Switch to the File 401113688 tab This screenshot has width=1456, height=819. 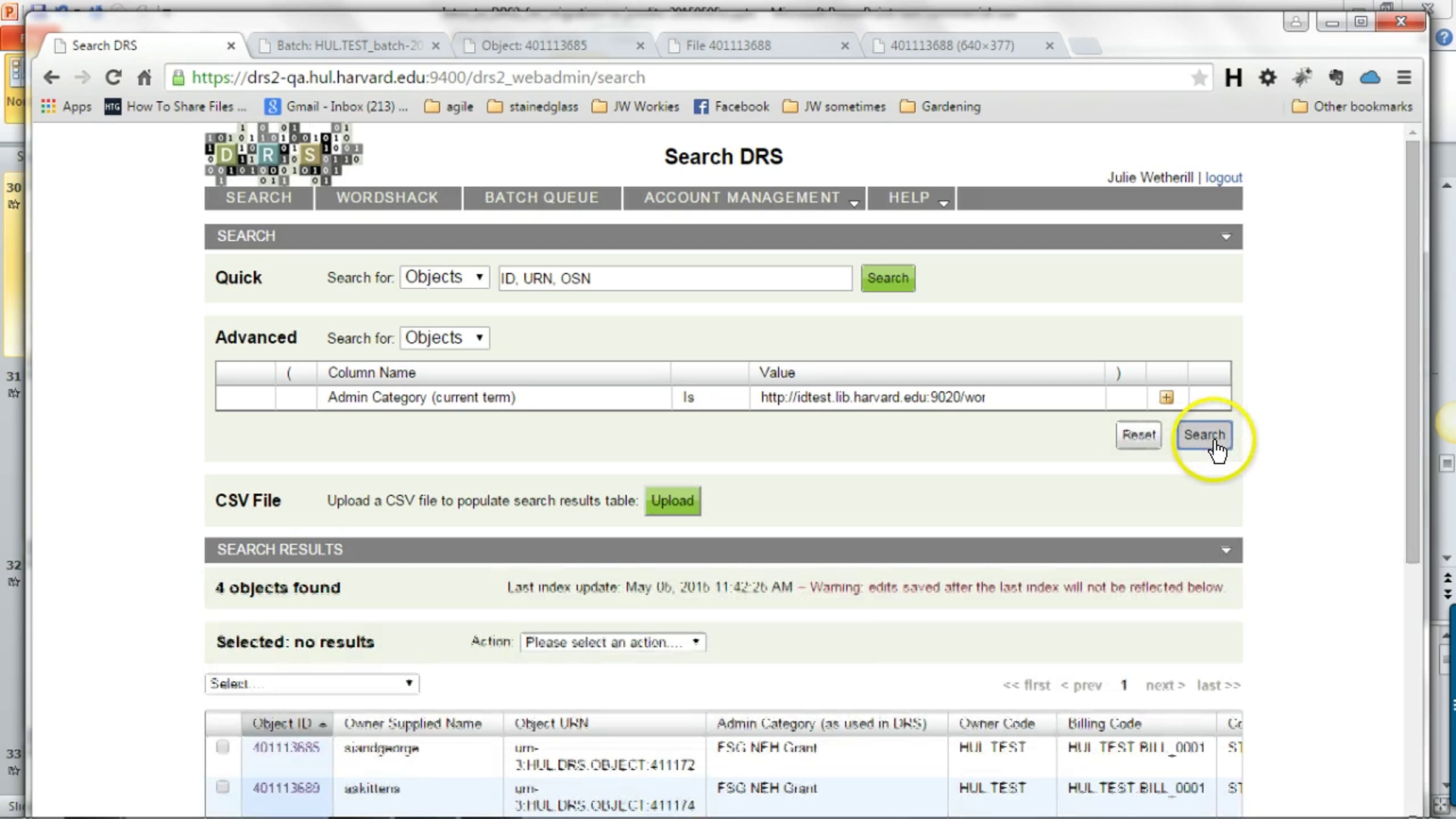(728, 45)
